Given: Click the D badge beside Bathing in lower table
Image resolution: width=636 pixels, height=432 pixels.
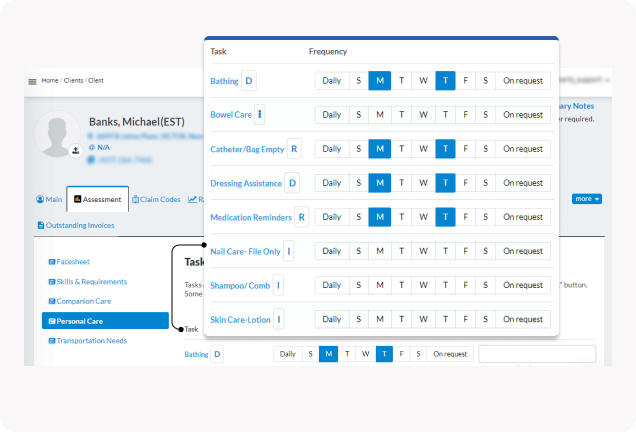Looking at the screenshot, I should [217, 354].
